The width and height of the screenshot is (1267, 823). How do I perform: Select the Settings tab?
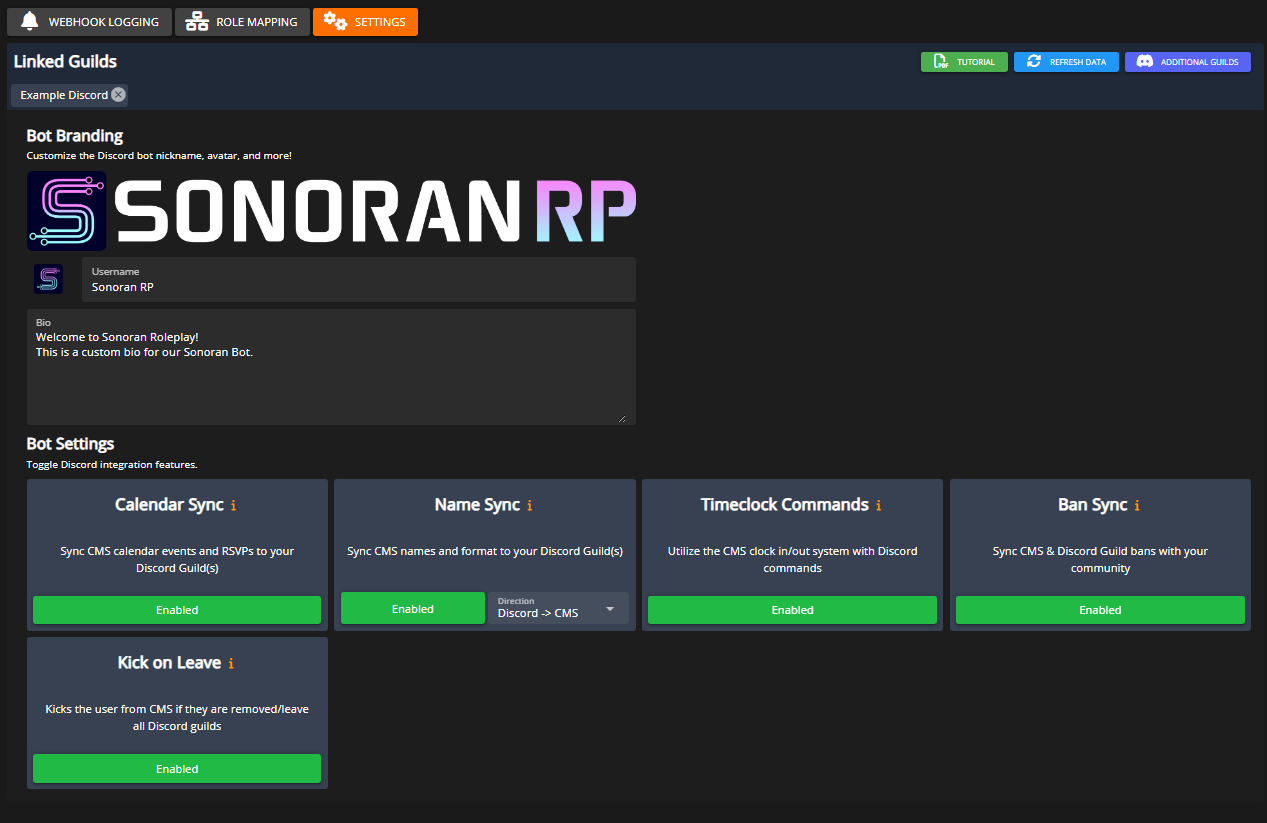click(x=365, y=22)
